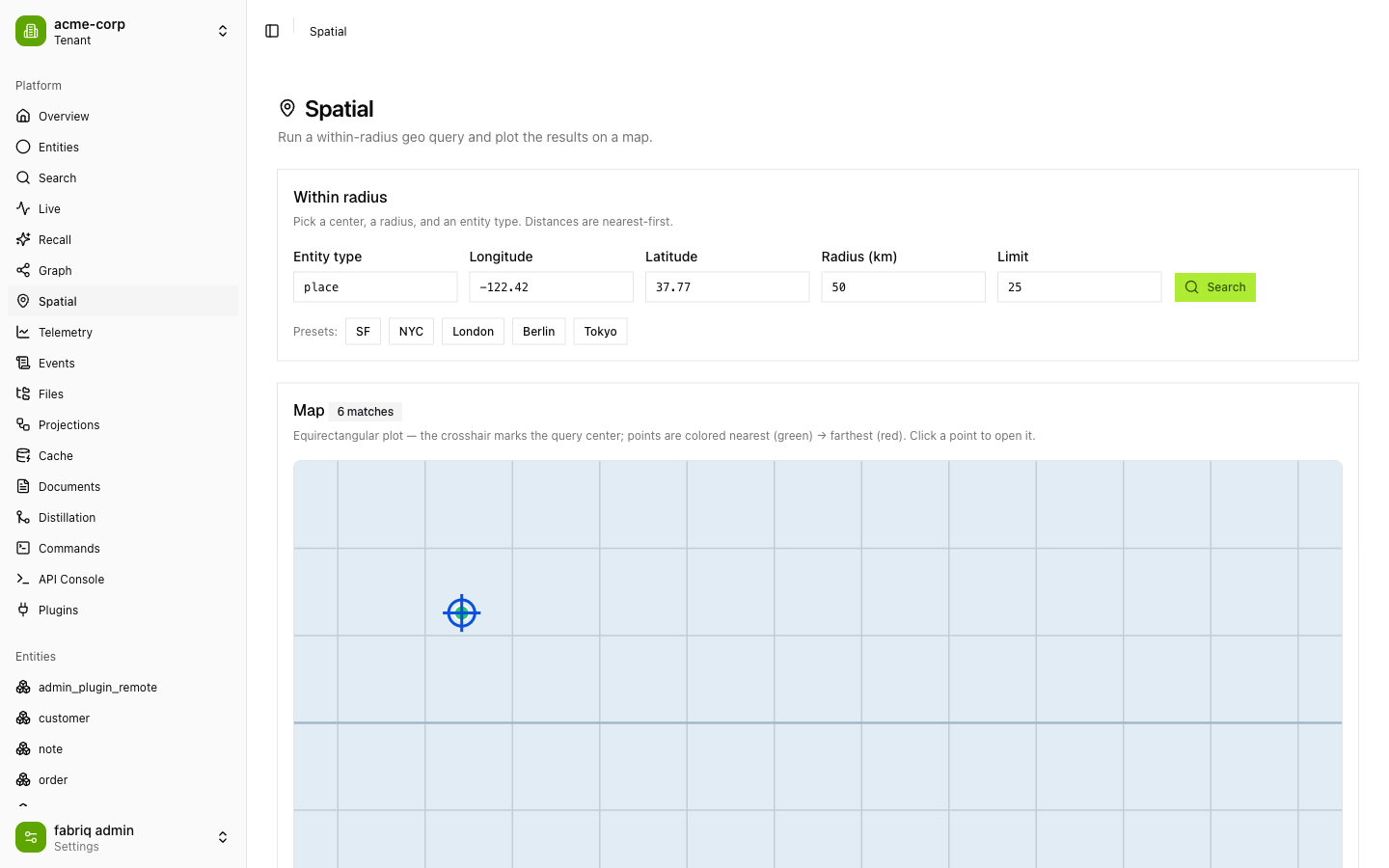
Task: Navigate to Telemetry section
Action: click(x=123, y=332)
